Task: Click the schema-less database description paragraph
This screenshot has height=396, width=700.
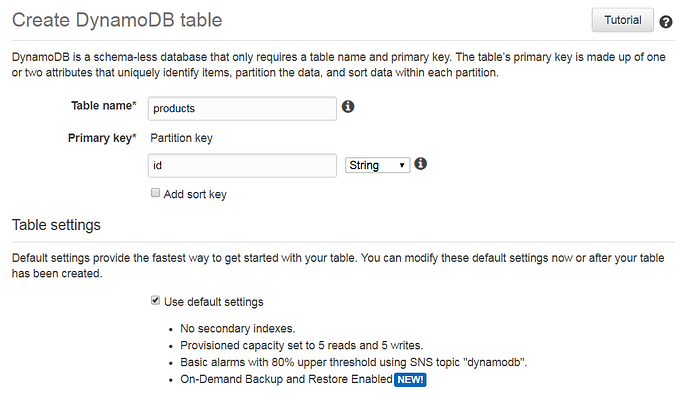Action: (x=339, y=65)
